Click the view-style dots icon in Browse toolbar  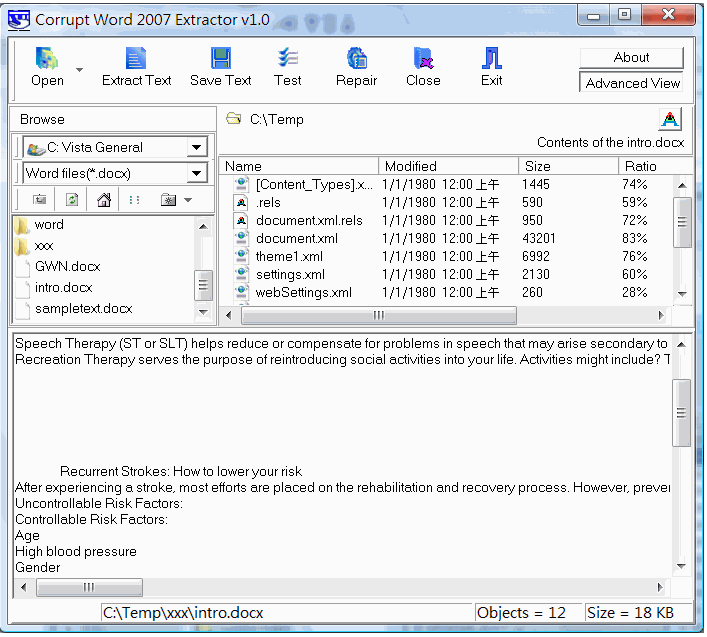pyautogui.click(x=134, y=200)
